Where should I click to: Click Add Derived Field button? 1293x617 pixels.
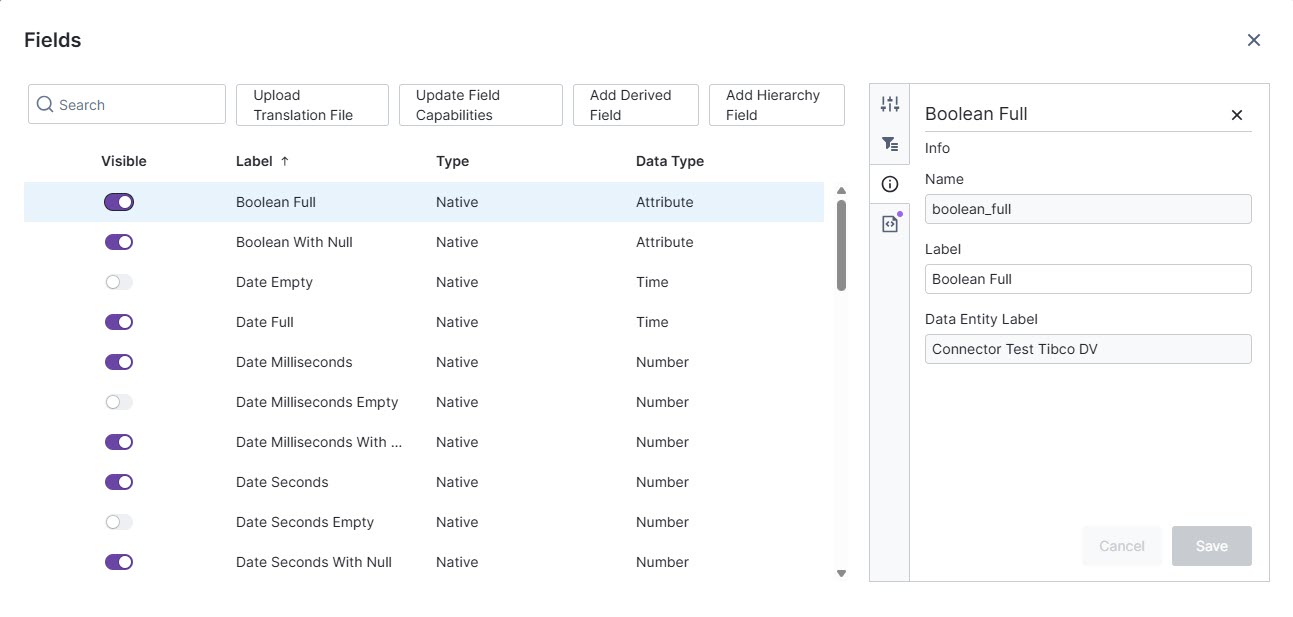coord(636,105)
